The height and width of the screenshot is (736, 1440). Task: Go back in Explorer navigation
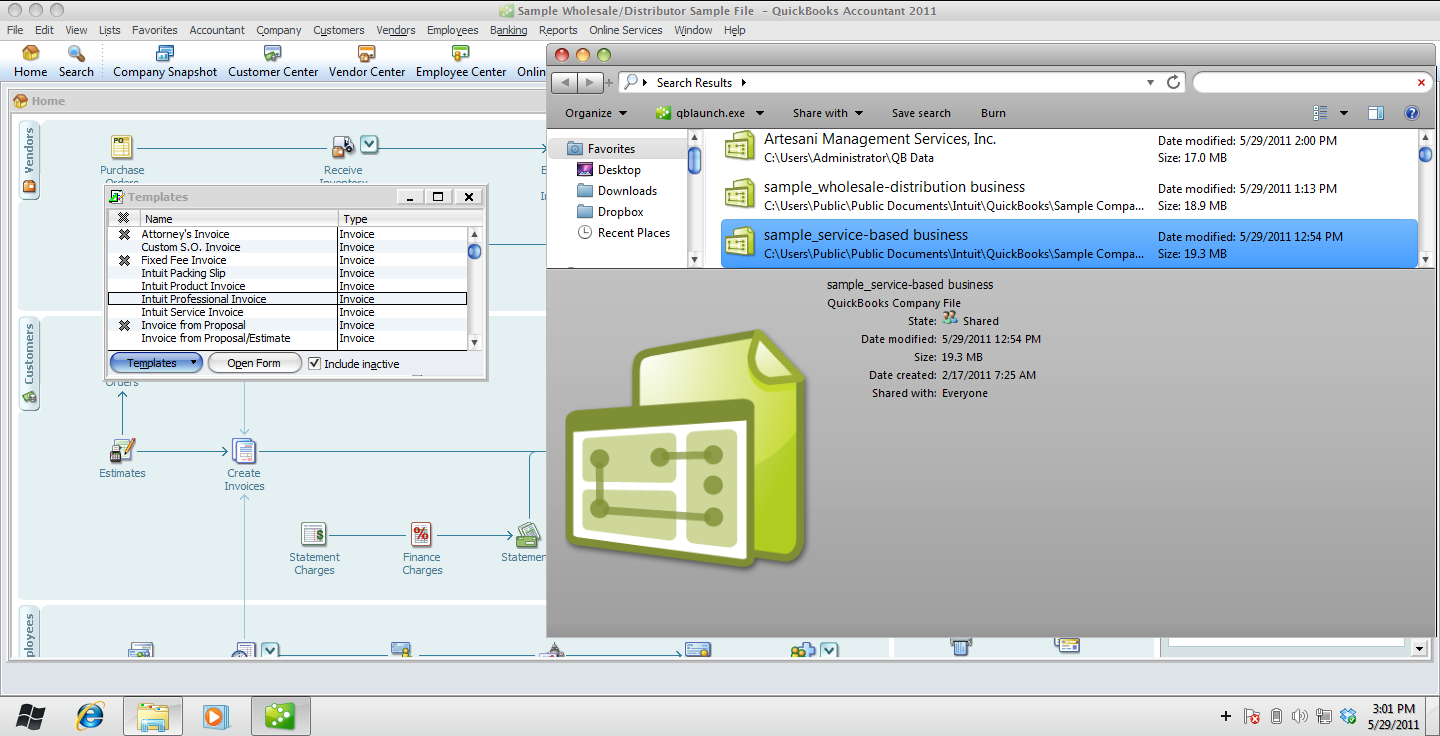click(x=566, y=82)
